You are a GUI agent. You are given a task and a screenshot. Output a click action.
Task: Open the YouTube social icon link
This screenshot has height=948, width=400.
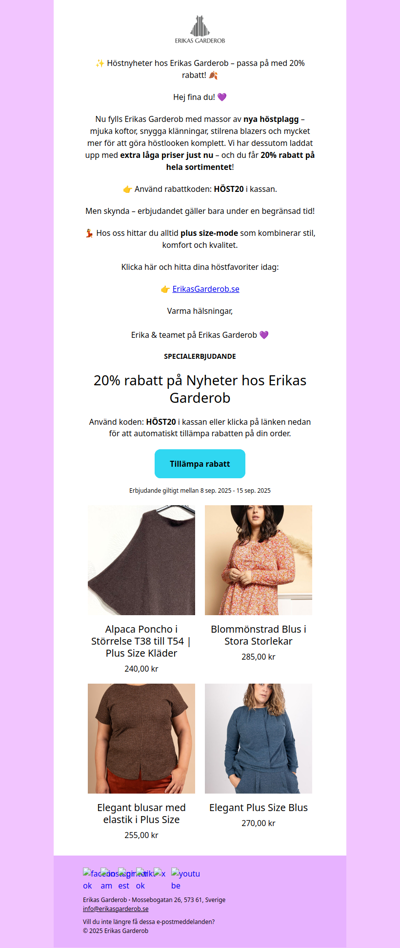point(185,880)
